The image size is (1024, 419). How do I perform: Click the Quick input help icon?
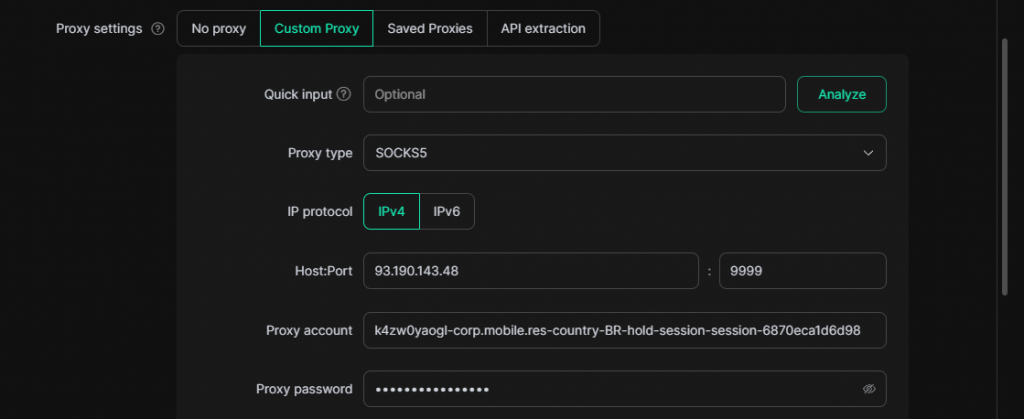pos(344,94)
